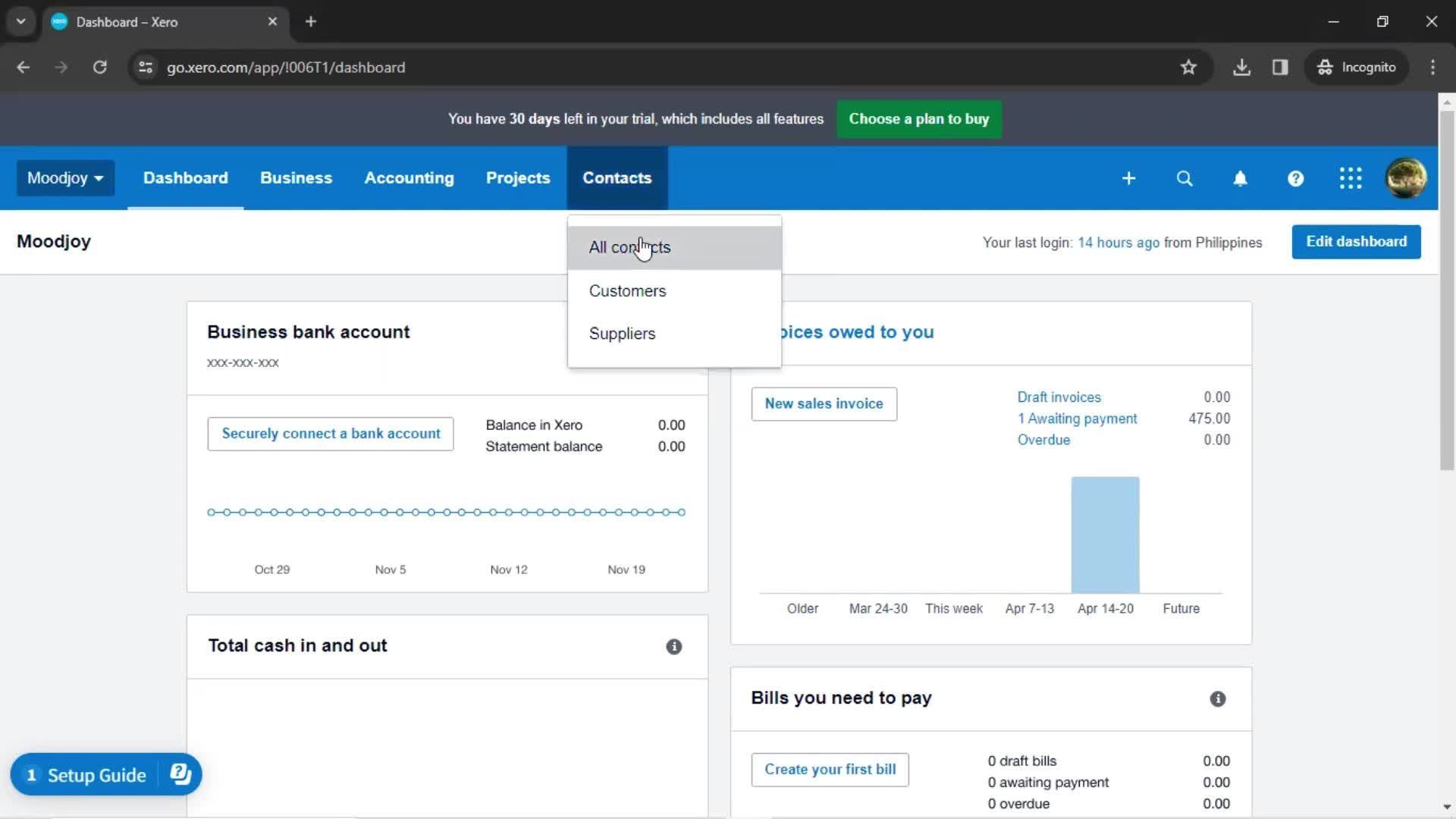Click info icon for Bills you need to pay
The height and width of the screenshot is (819, 1456).
(1217, 699)
